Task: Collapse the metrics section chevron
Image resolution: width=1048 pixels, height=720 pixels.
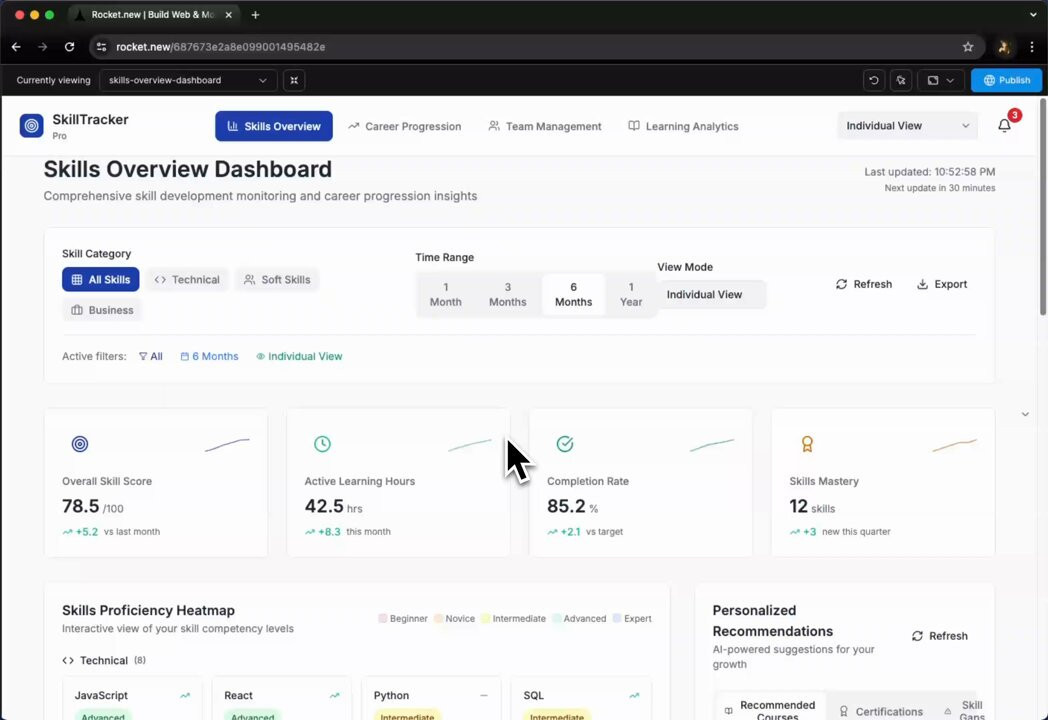Action: (1025, 414)
